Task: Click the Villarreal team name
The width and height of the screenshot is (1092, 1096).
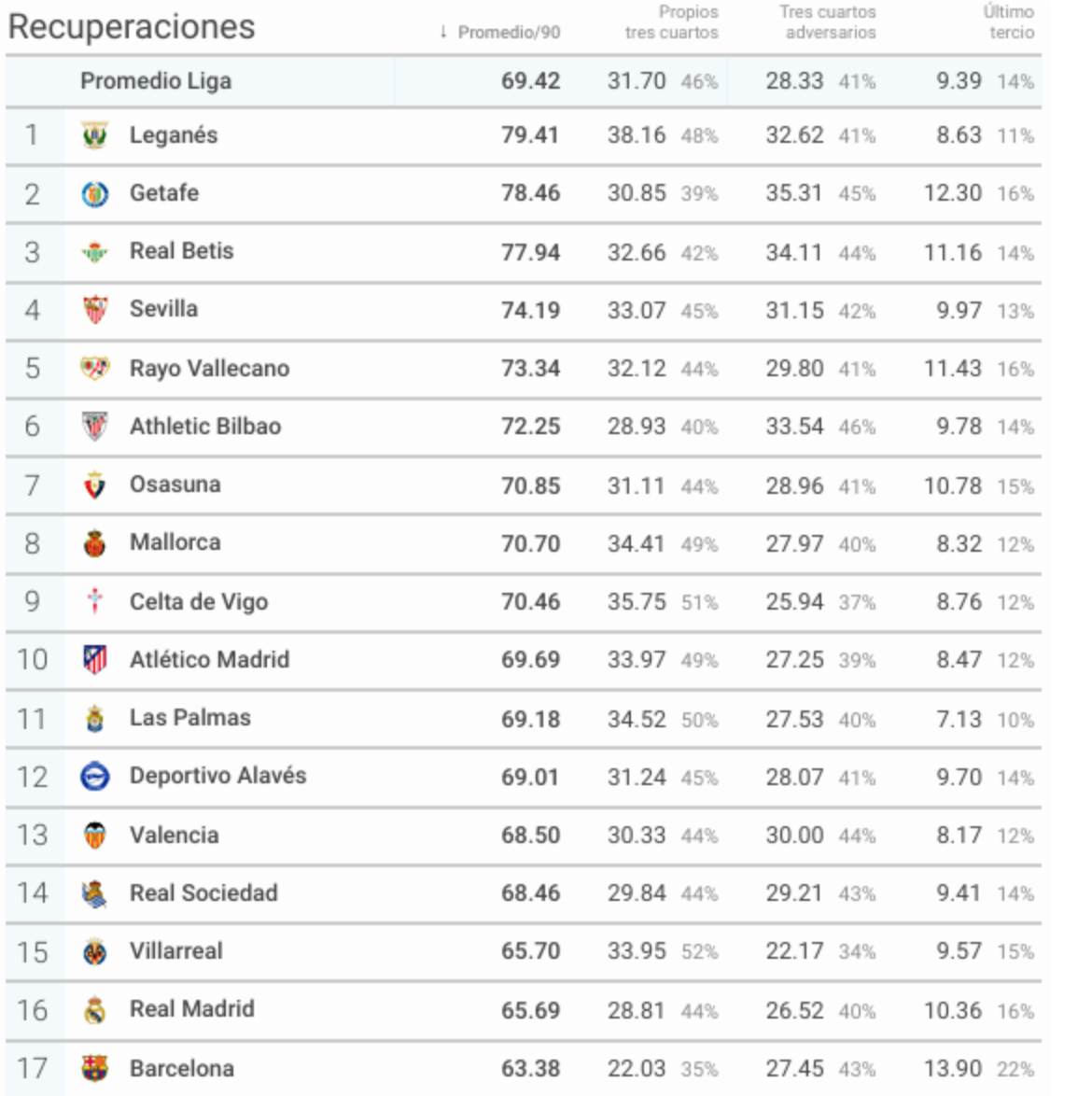Action: pyautogui.click(x=176, y=951)
